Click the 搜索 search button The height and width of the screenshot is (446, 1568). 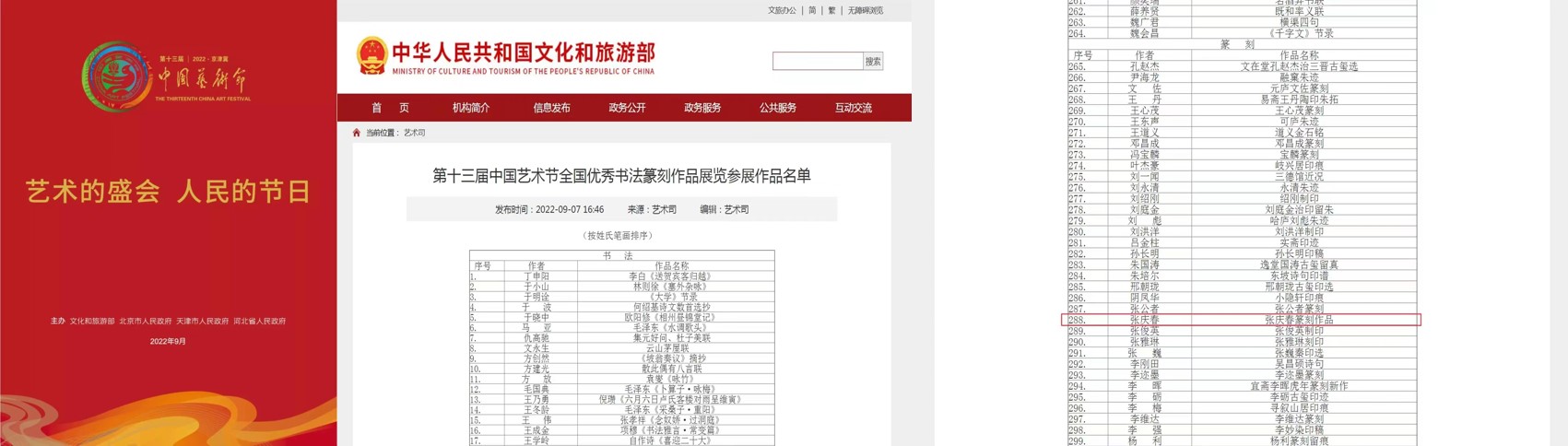872,62
